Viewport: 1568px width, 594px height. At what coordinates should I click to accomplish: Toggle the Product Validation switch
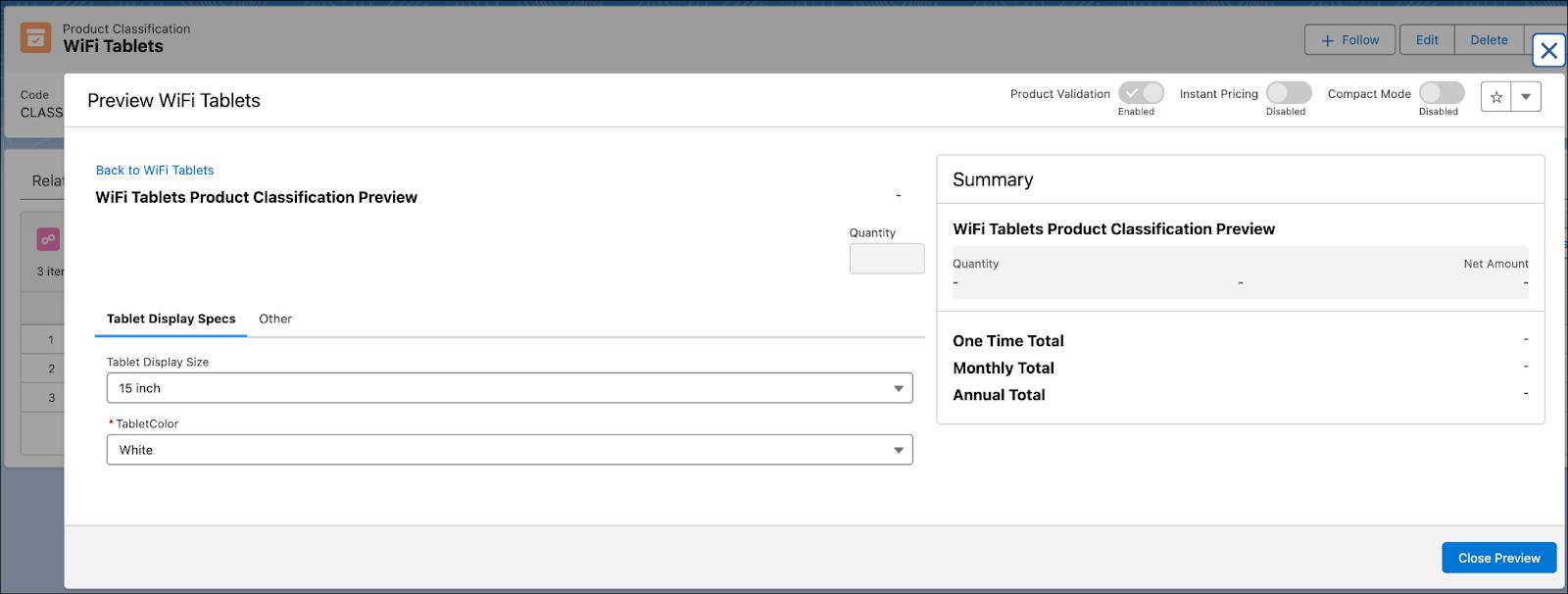point(1141,93)
